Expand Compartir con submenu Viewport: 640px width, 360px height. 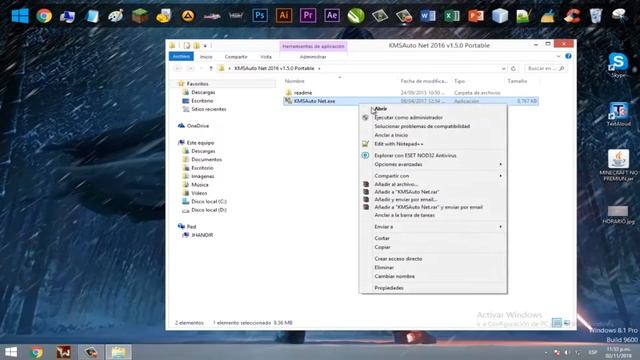[433, 176]
